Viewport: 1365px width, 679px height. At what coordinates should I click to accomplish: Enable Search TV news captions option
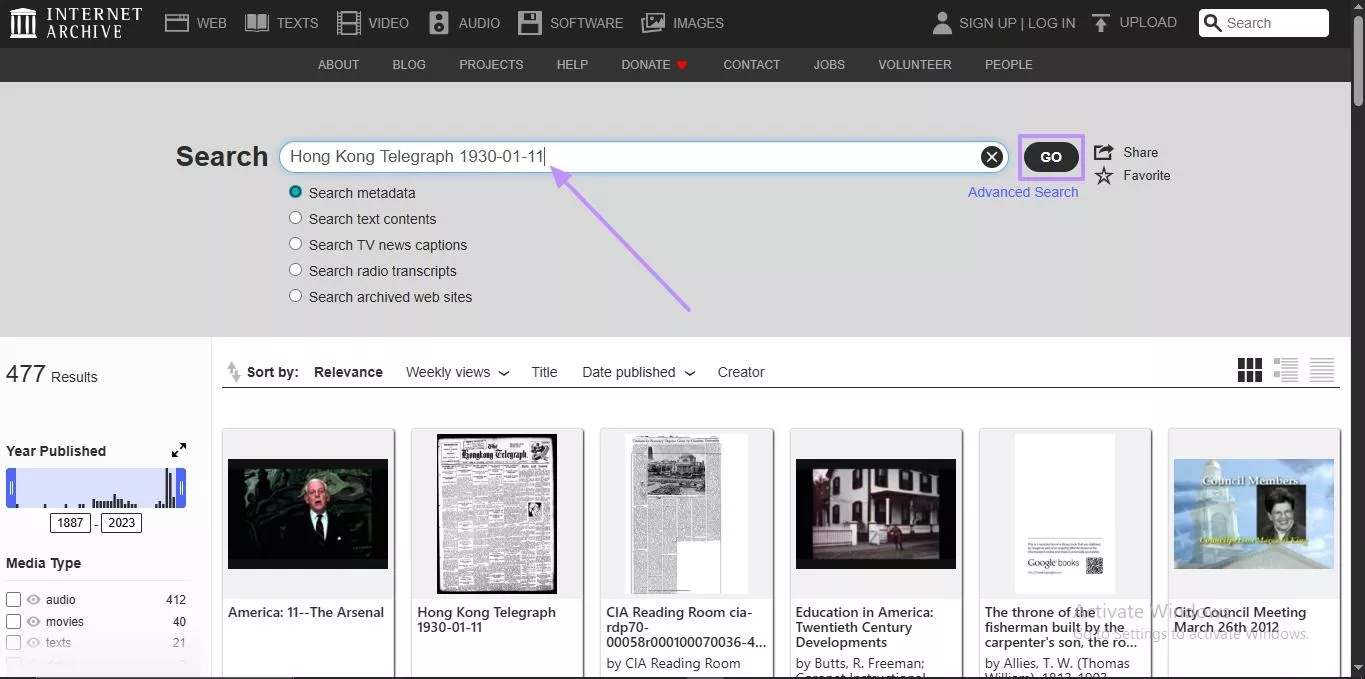coord(295,243)
